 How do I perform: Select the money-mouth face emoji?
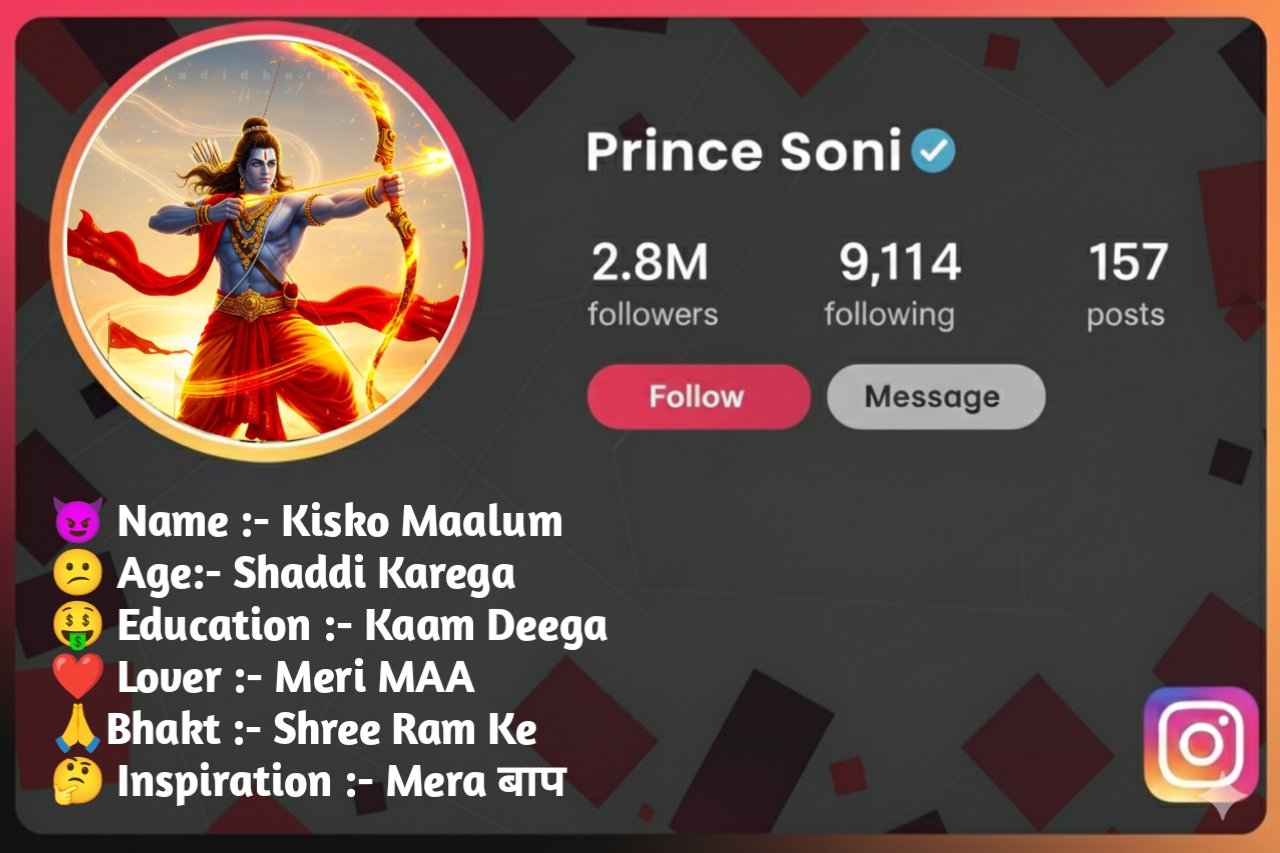pos(79,627)
